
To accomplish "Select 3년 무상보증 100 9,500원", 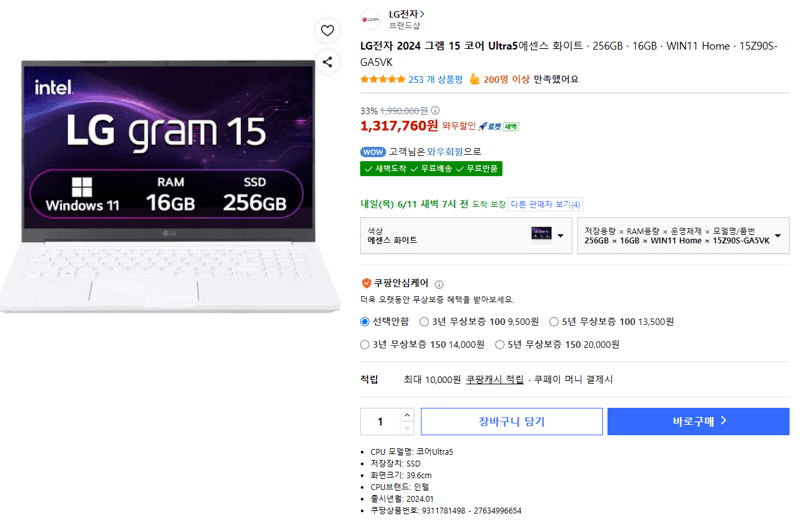I will (x=424, y=321).
